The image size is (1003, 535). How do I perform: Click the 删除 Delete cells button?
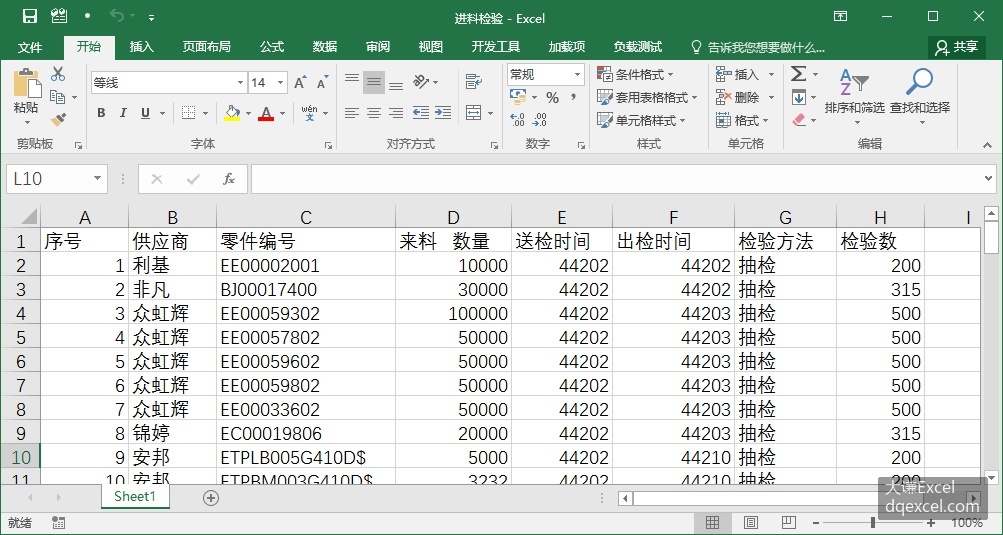[x=745, y=97]
